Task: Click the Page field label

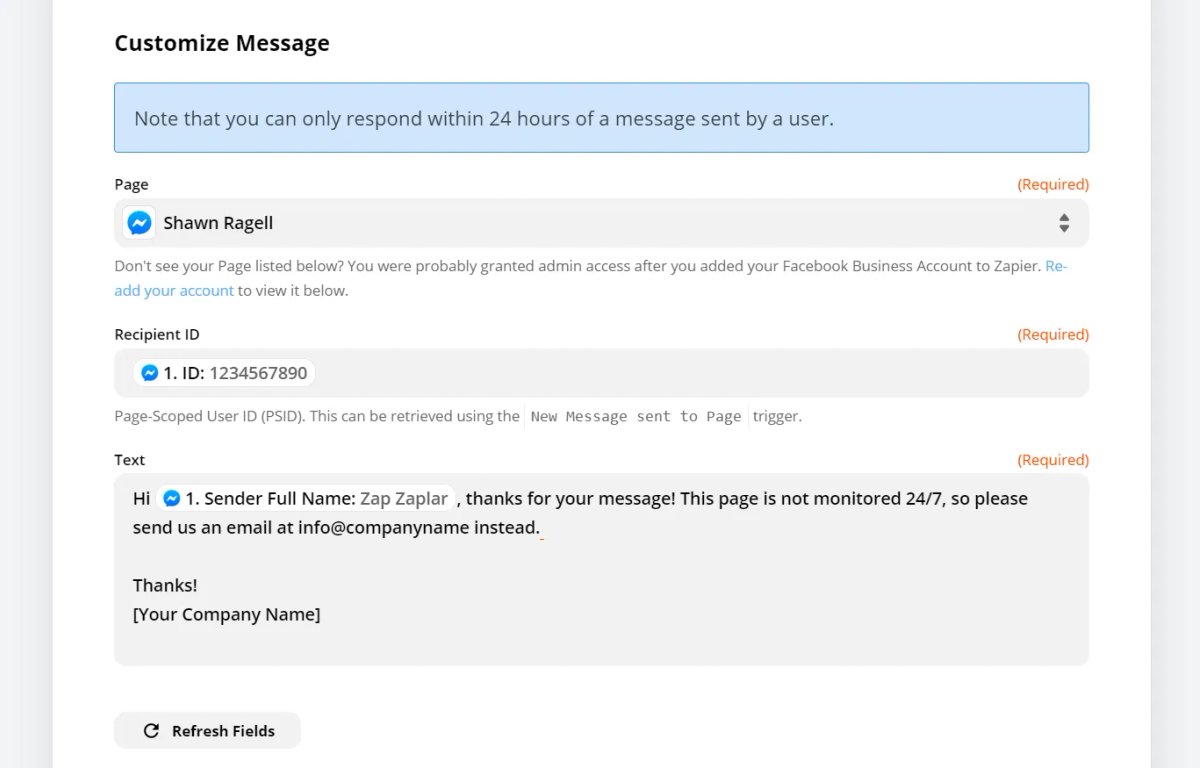Action: click(x=131, y=184)
